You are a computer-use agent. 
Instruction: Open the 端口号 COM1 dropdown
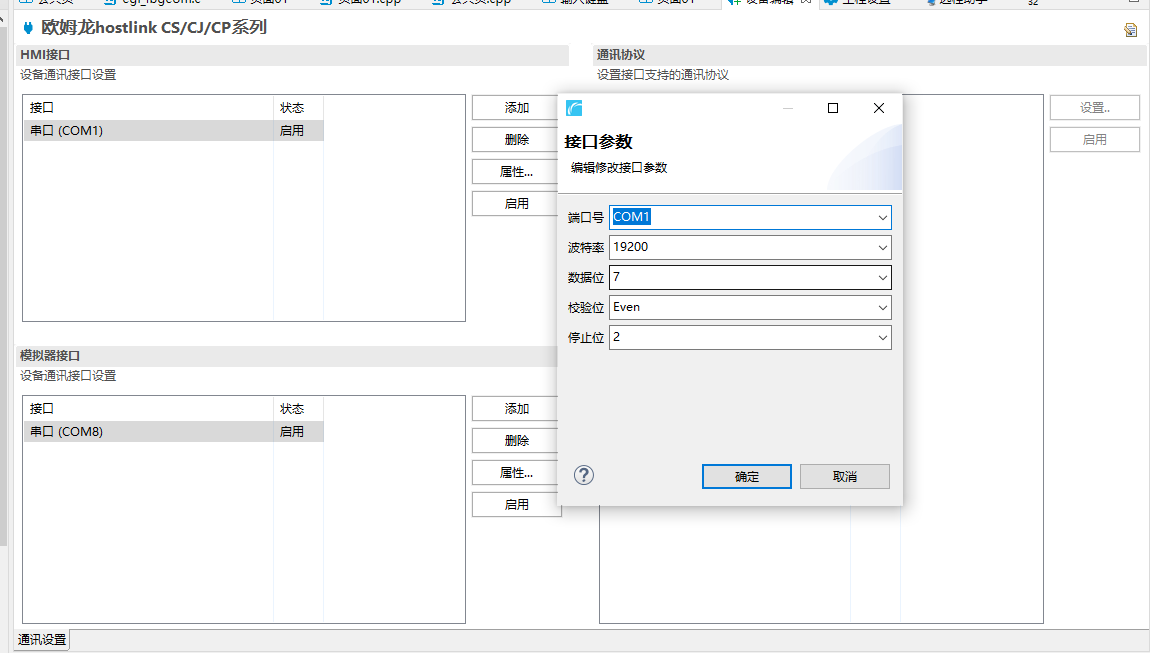882,218
